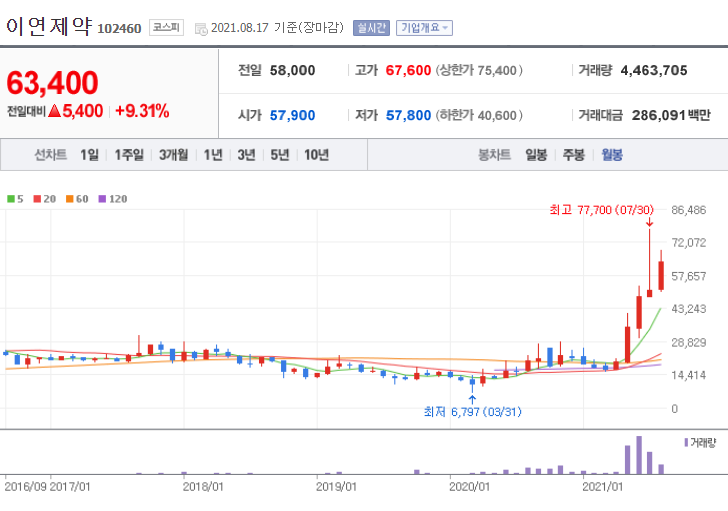Image resolution: width=728 pixels, height=511 pixels.
Task: Click the 코스피 market badge
Action: (166, 27)
